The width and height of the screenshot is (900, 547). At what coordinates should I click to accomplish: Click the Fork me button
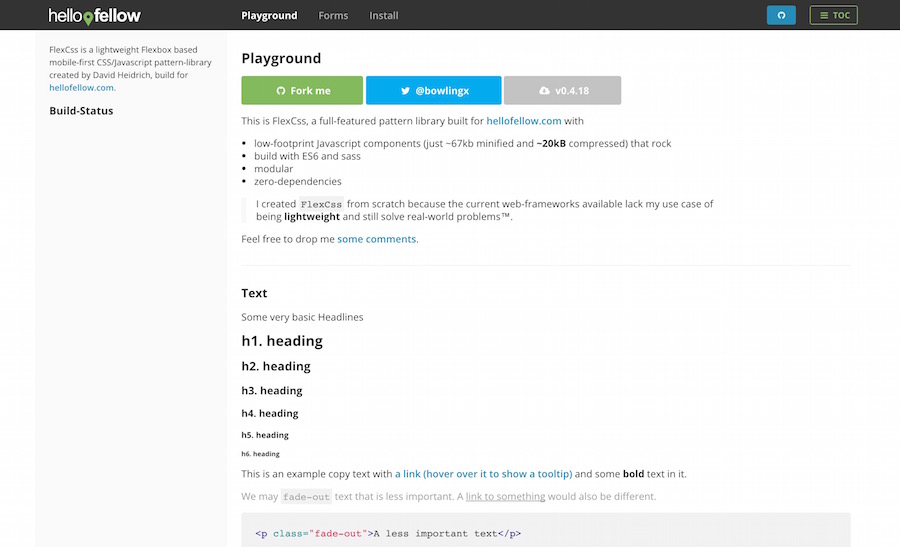tap(302, 90)
